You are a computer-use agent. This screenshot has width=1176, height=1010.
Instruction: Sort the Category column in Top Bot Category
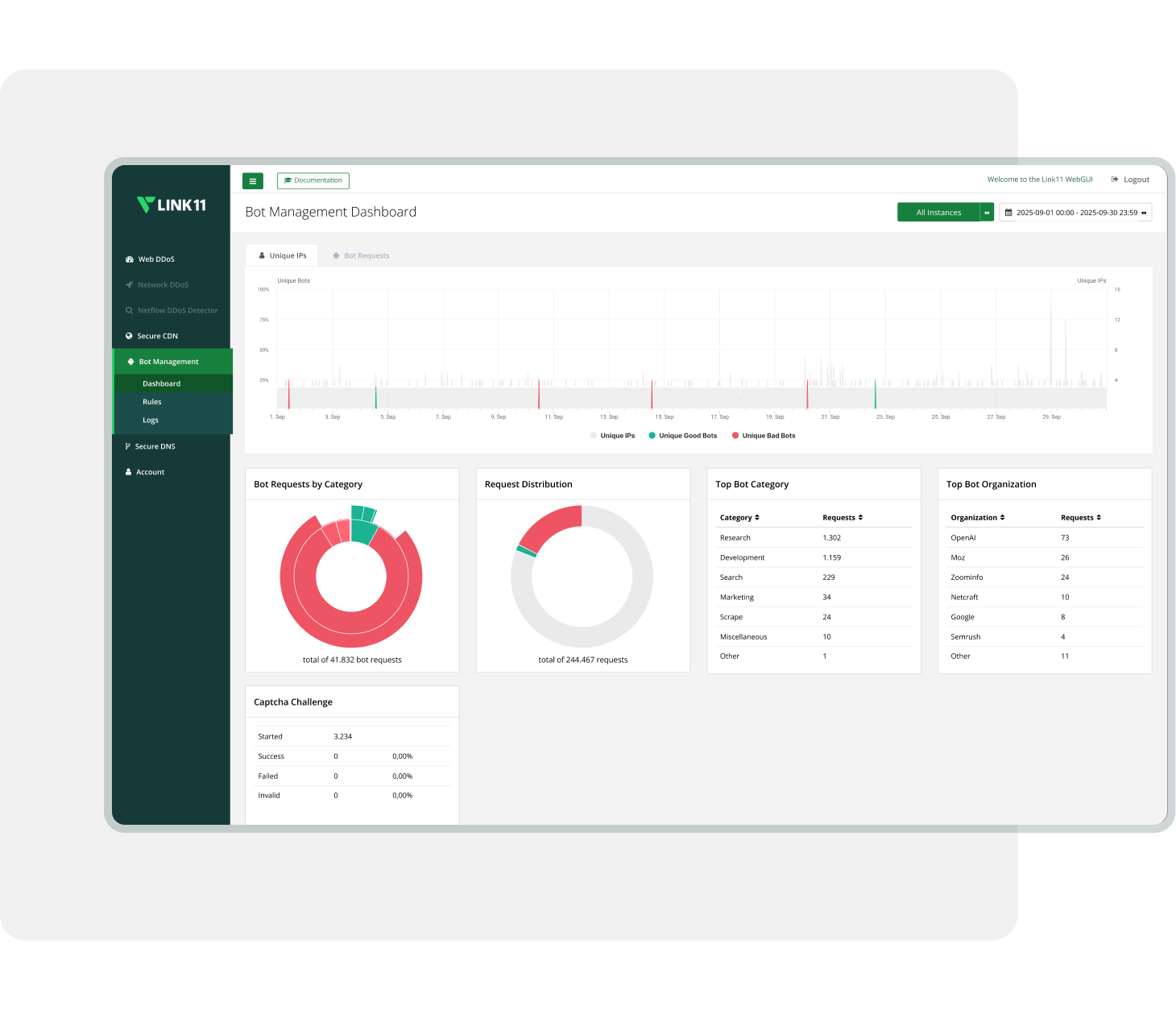coord(739,518)
